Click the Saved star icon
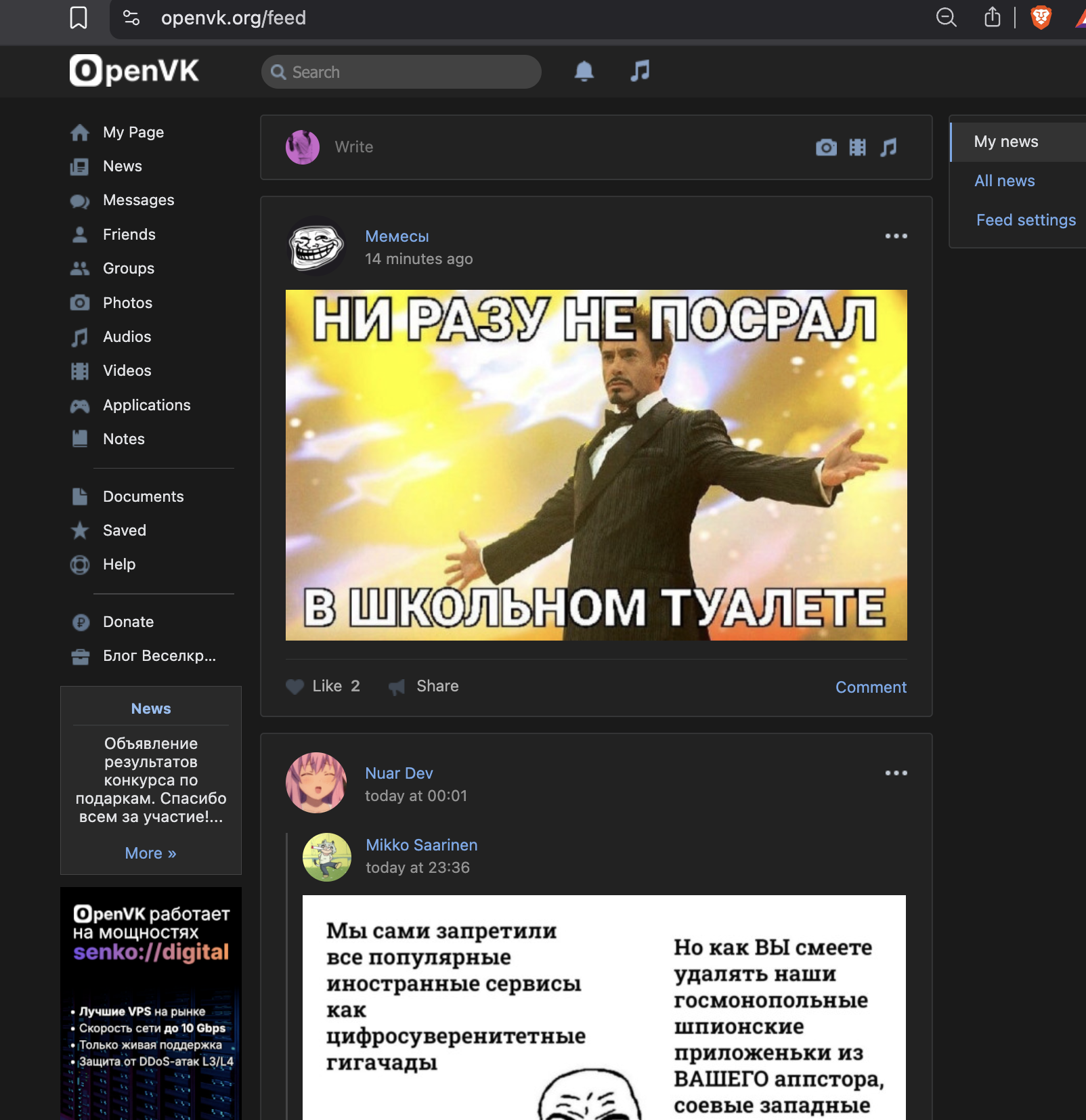Viewport: 1086px width, 1120px height. tap(80, 530)
